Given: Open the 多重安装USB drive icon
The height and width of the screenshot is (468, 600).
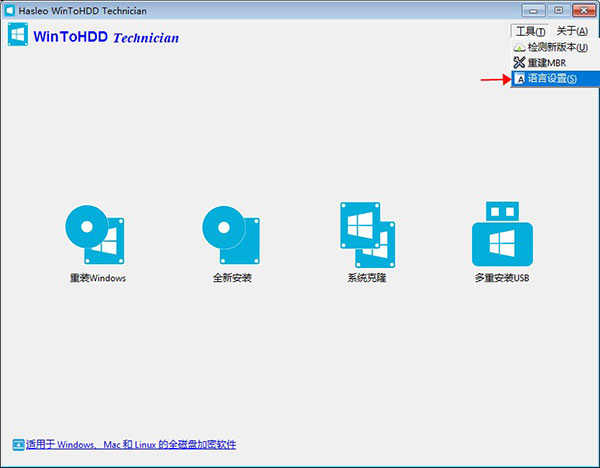Looking at the screenshot, I should click(x=502, y=234).
